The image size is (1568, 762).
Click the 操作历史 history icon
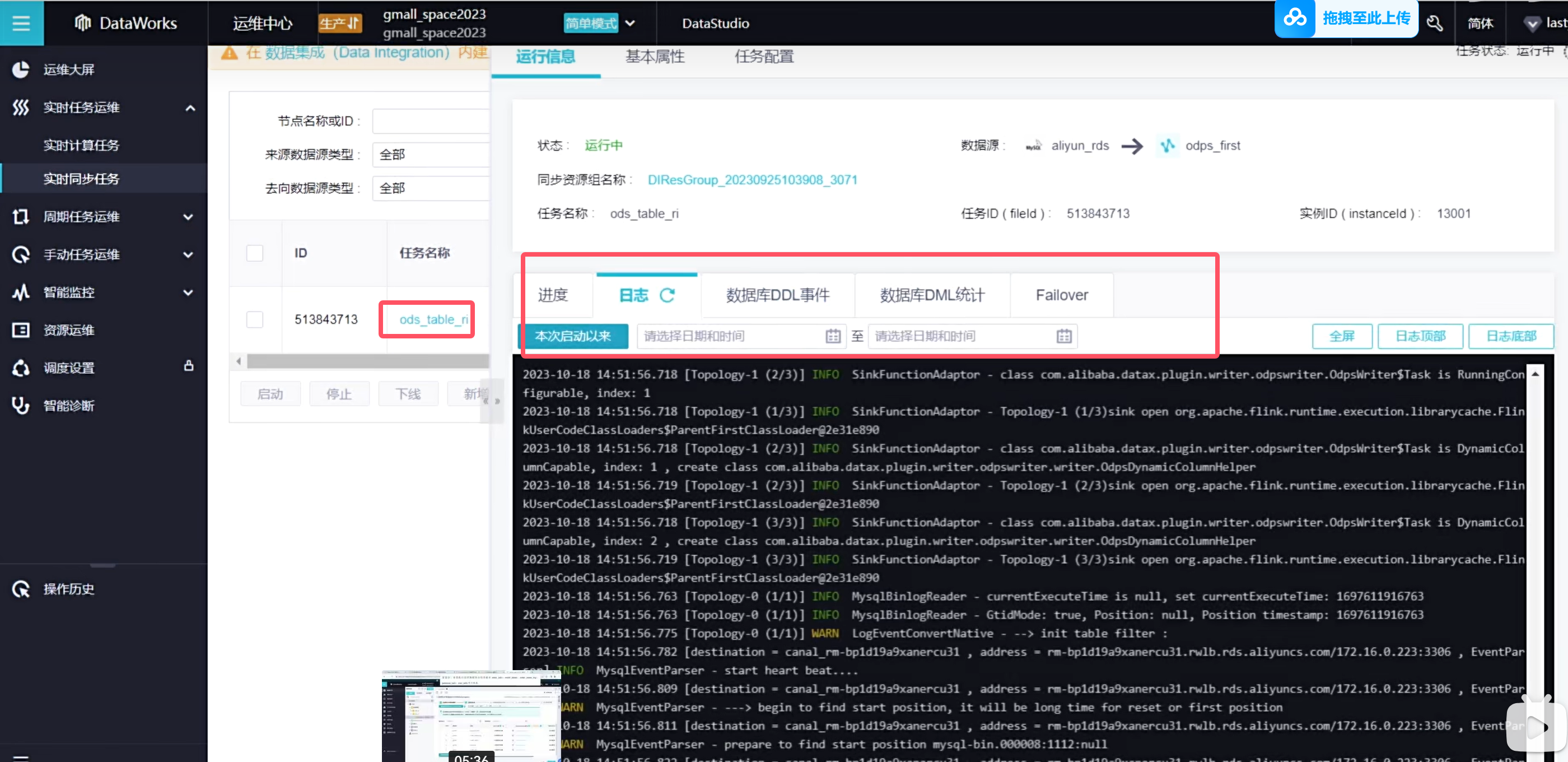21,589
